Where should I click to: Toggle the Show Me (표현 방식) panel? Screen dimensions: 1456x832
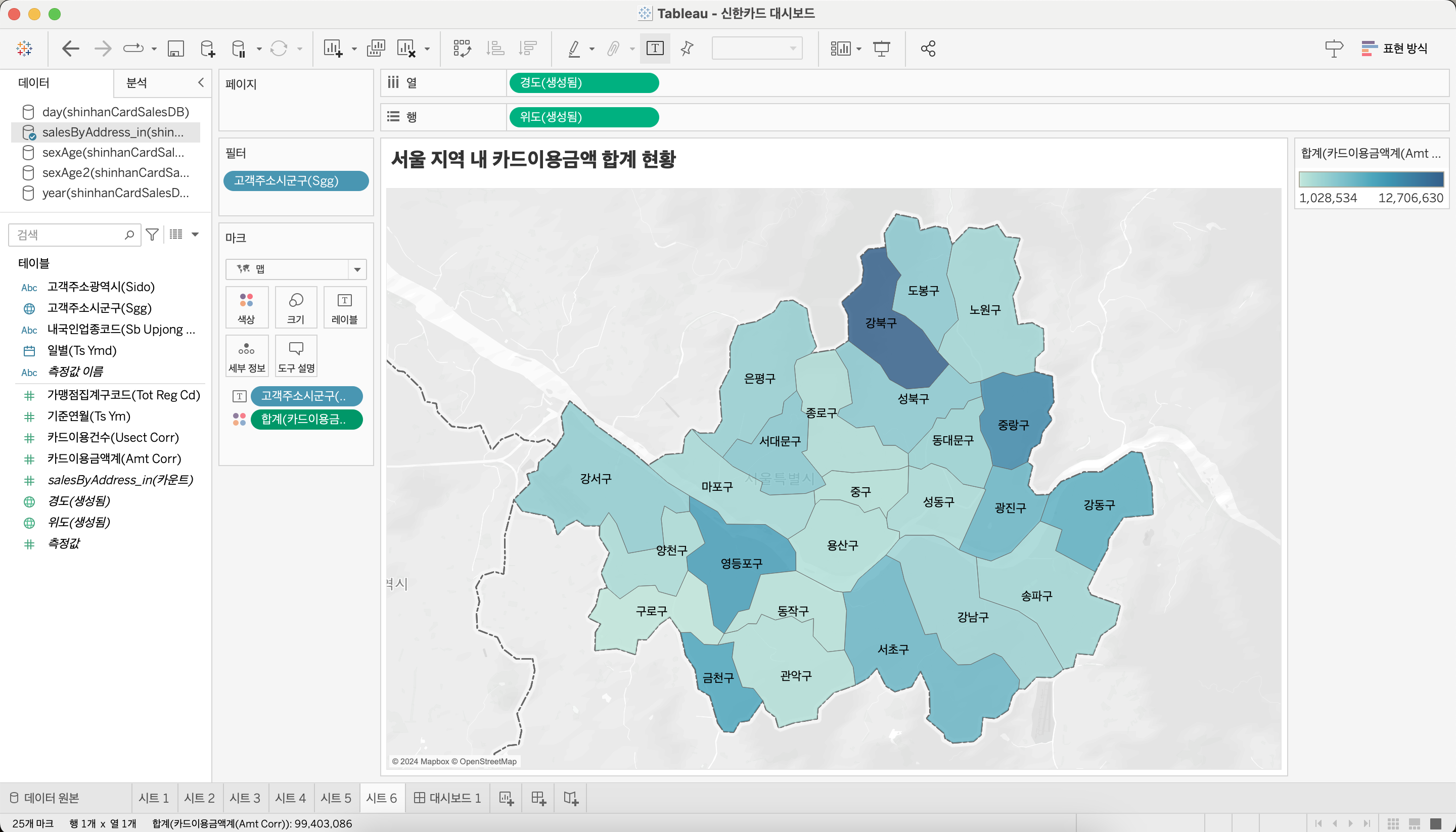[1394, 49]
